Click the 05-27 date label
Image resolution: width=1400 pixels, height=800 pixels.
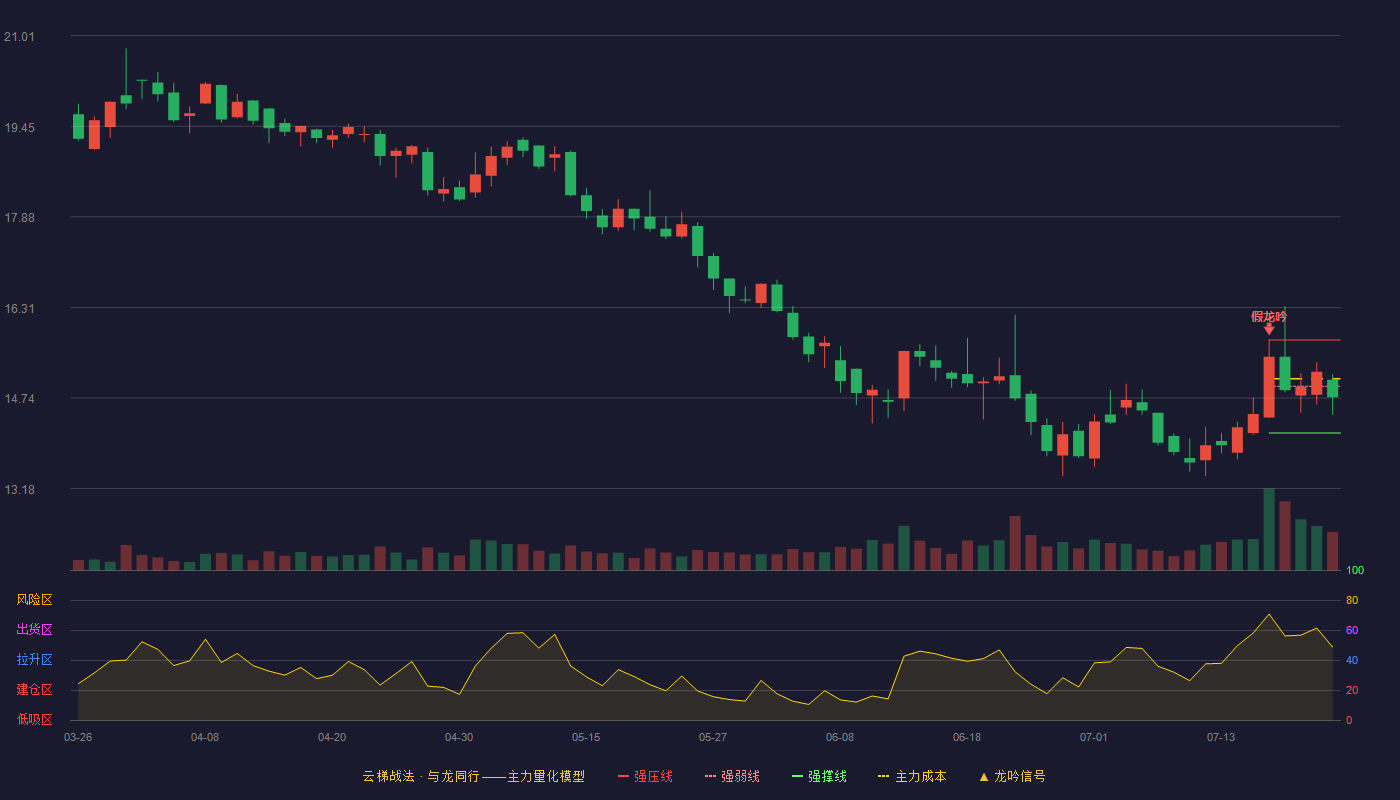pyautogui.click(x=713, y=737)
